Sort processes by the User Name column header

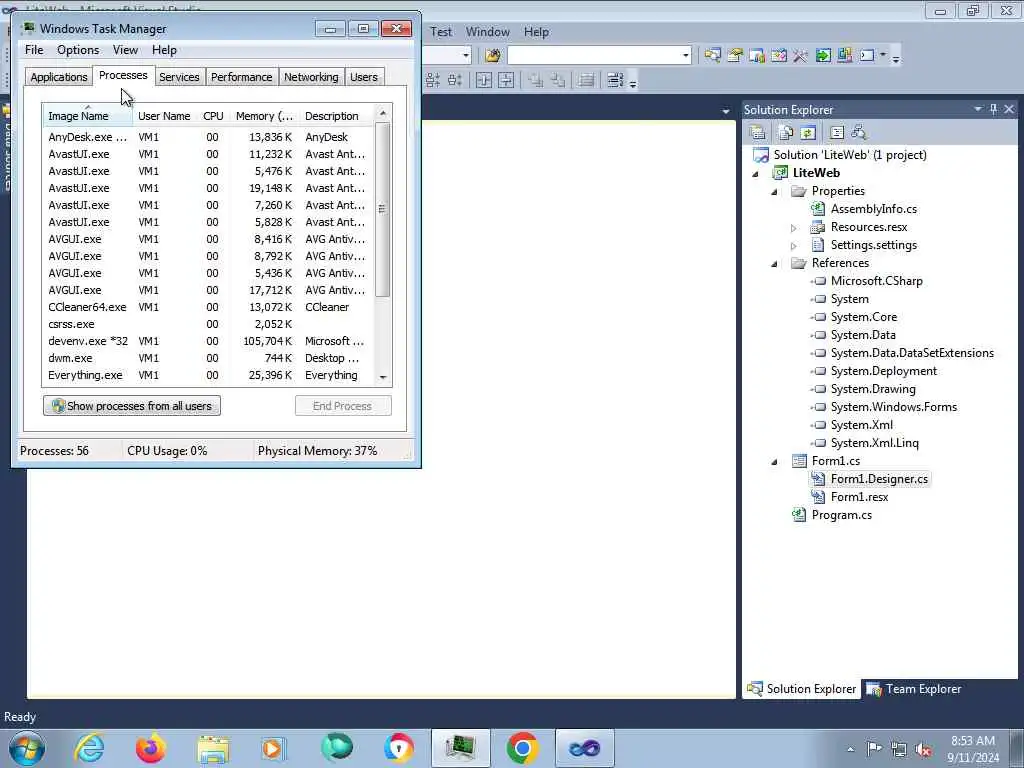tap(164, 116)
